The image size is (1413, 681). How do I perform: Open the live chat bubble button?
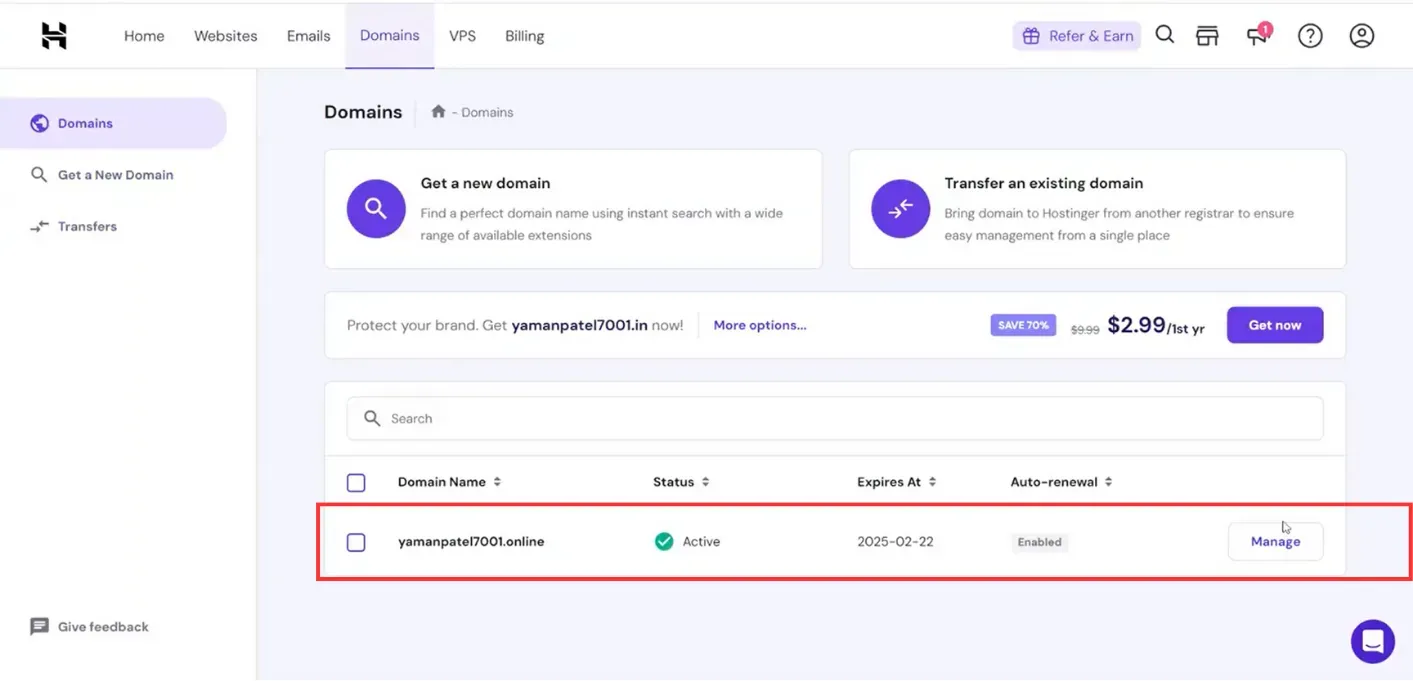click(1372, 641)
